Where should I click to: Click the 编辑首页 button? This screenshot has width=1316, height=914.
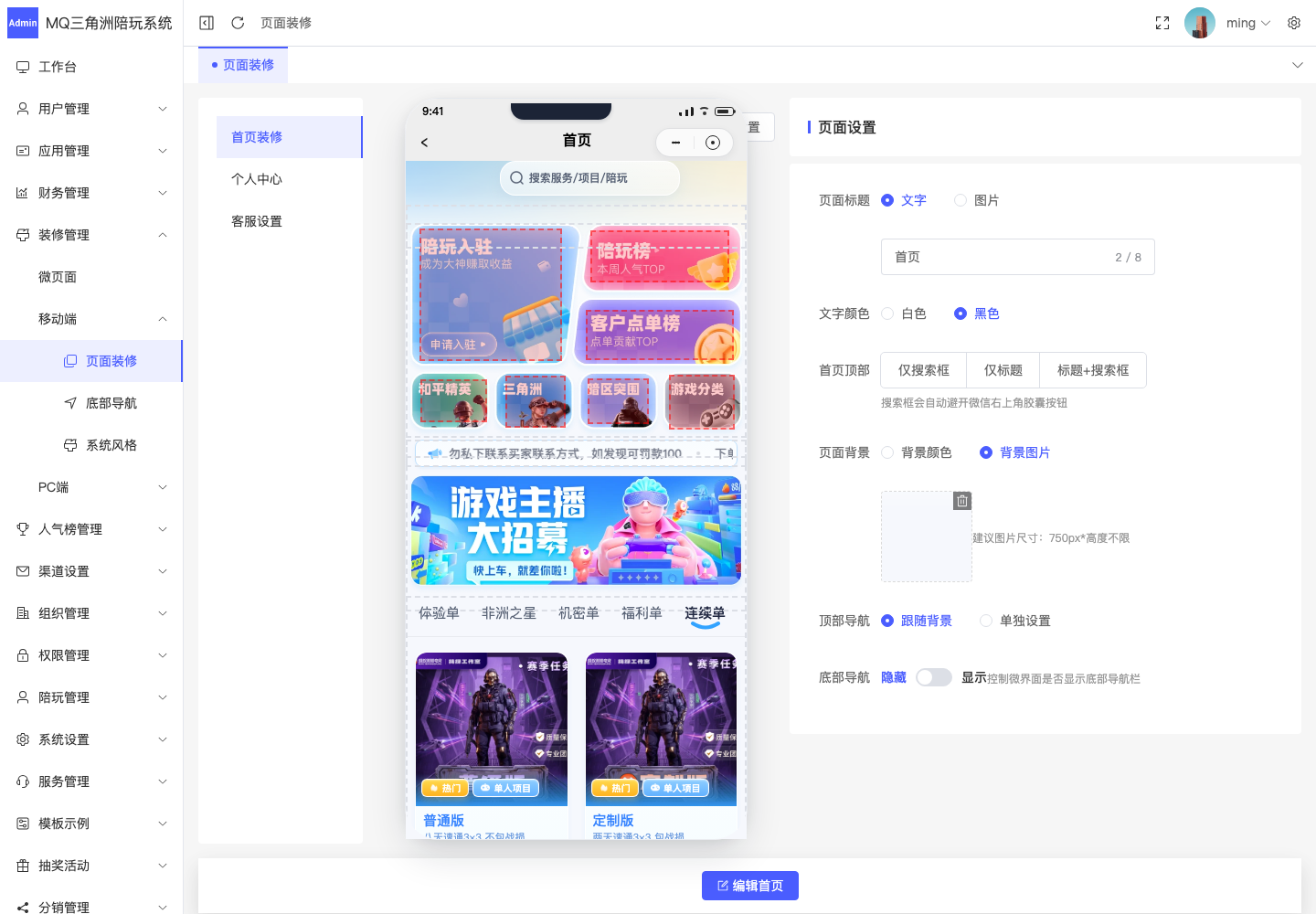click(x=750, y=886)
